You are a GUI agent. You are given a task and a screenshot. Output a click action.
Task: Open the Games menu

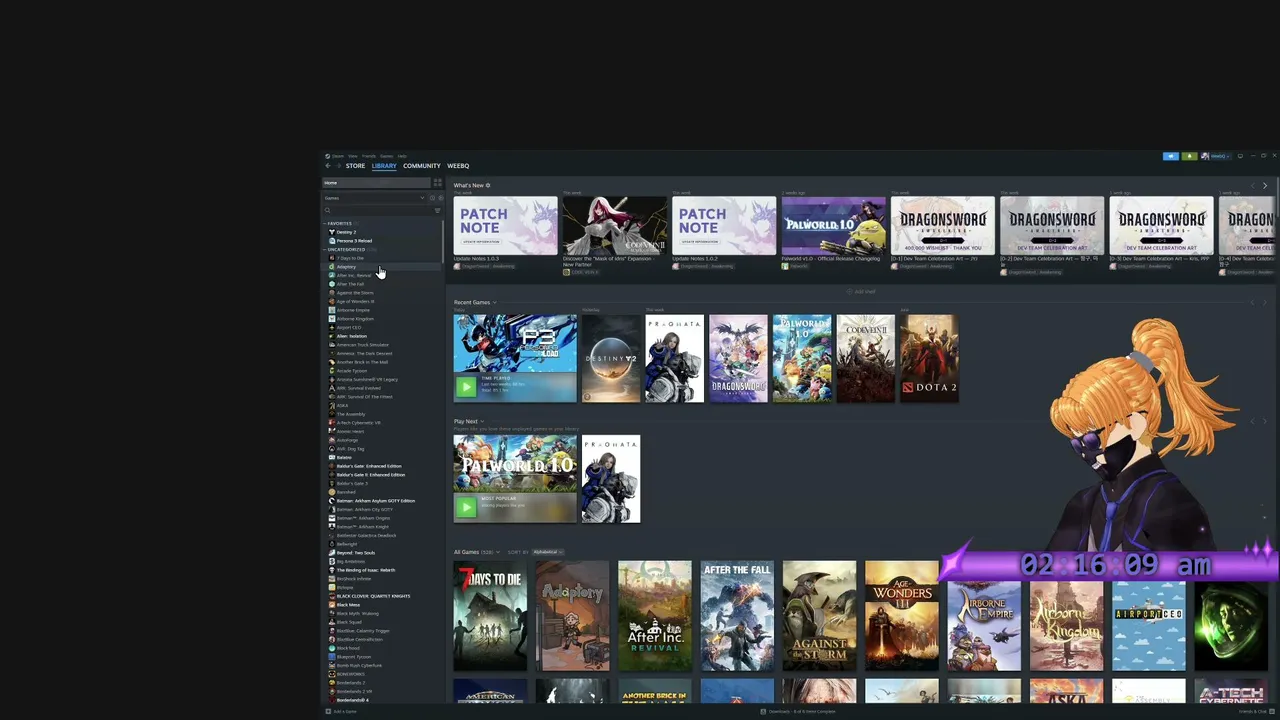(x=386, y=156)
